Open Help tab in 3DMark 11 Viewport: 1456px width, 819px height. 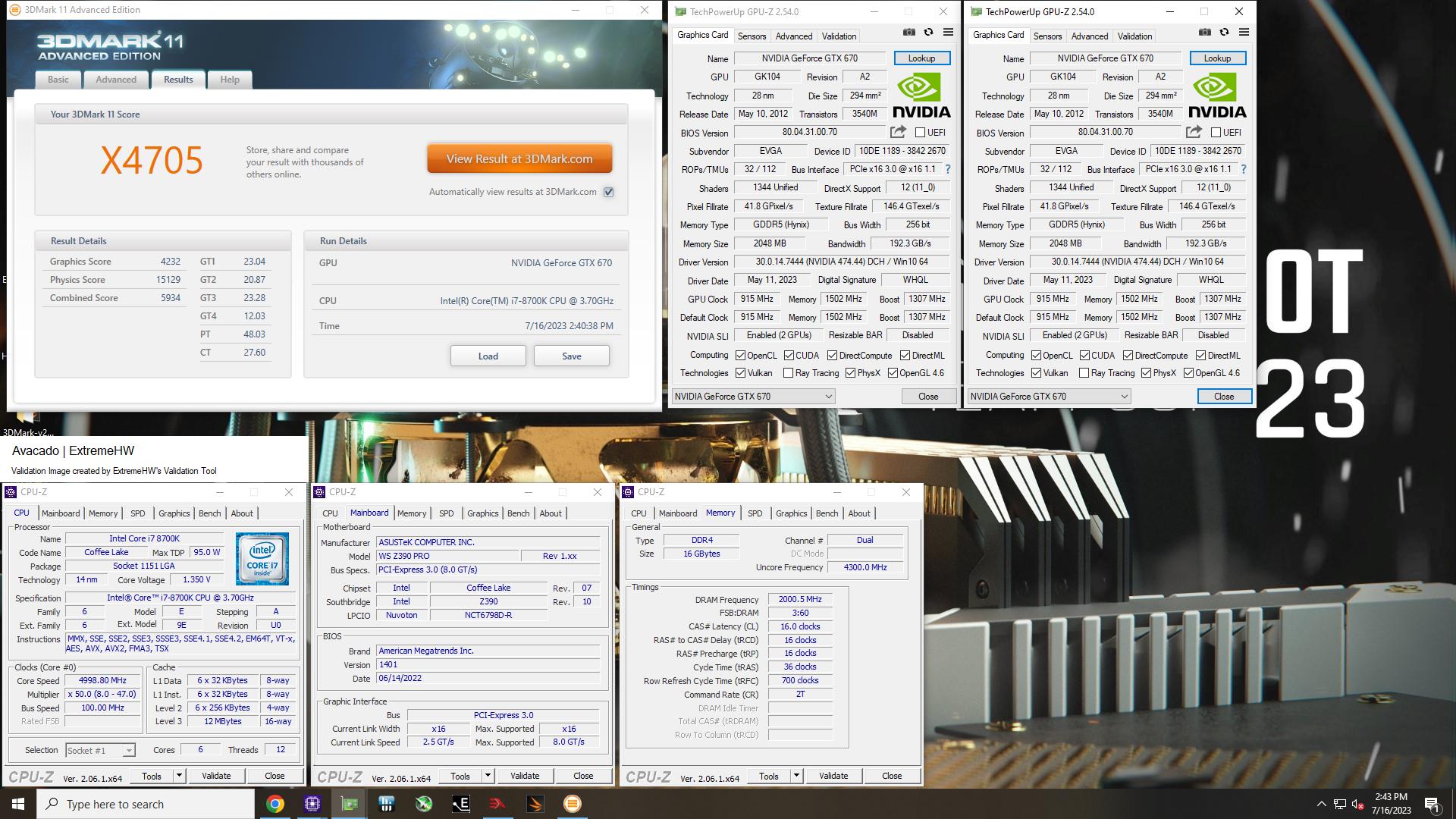230,80
